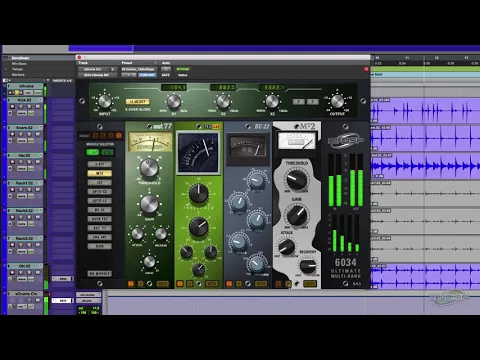
Task: Select band 1 target button
Action: pyautogui.click(x=96, y=135)
